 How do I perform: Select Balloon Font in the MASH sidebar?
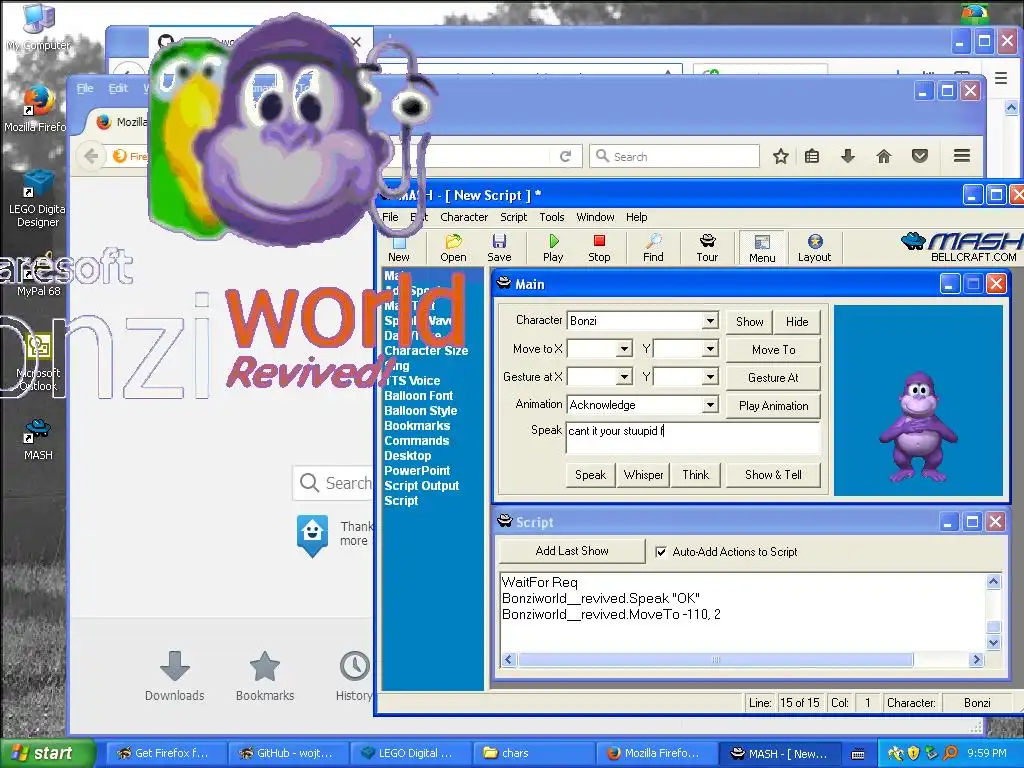tap(418, 396)
